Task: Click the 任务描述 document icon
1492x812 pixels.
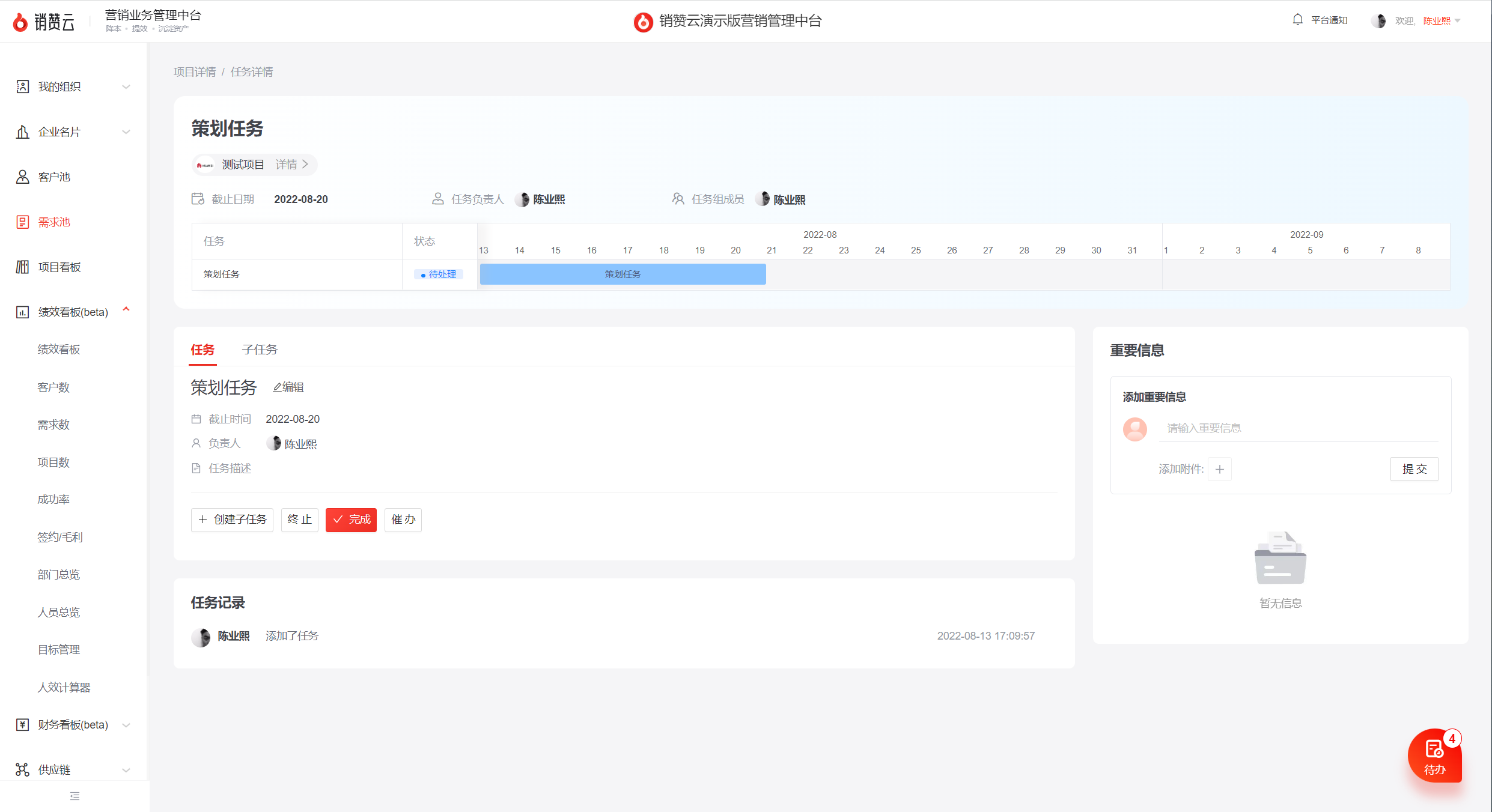Action: tap(196, 468)
